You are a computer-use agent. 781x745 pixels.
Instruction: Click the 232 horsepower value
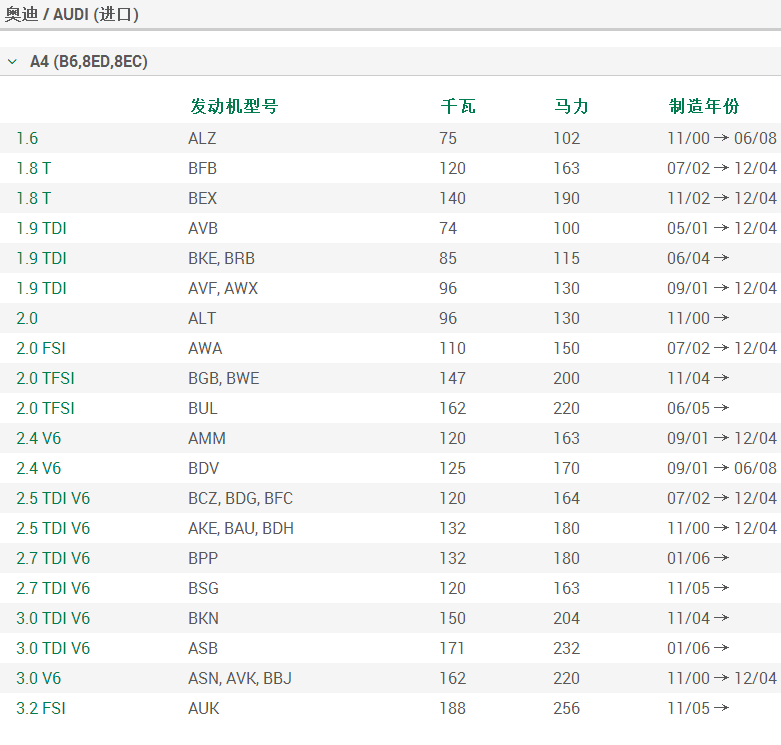(x=567, y=648)
